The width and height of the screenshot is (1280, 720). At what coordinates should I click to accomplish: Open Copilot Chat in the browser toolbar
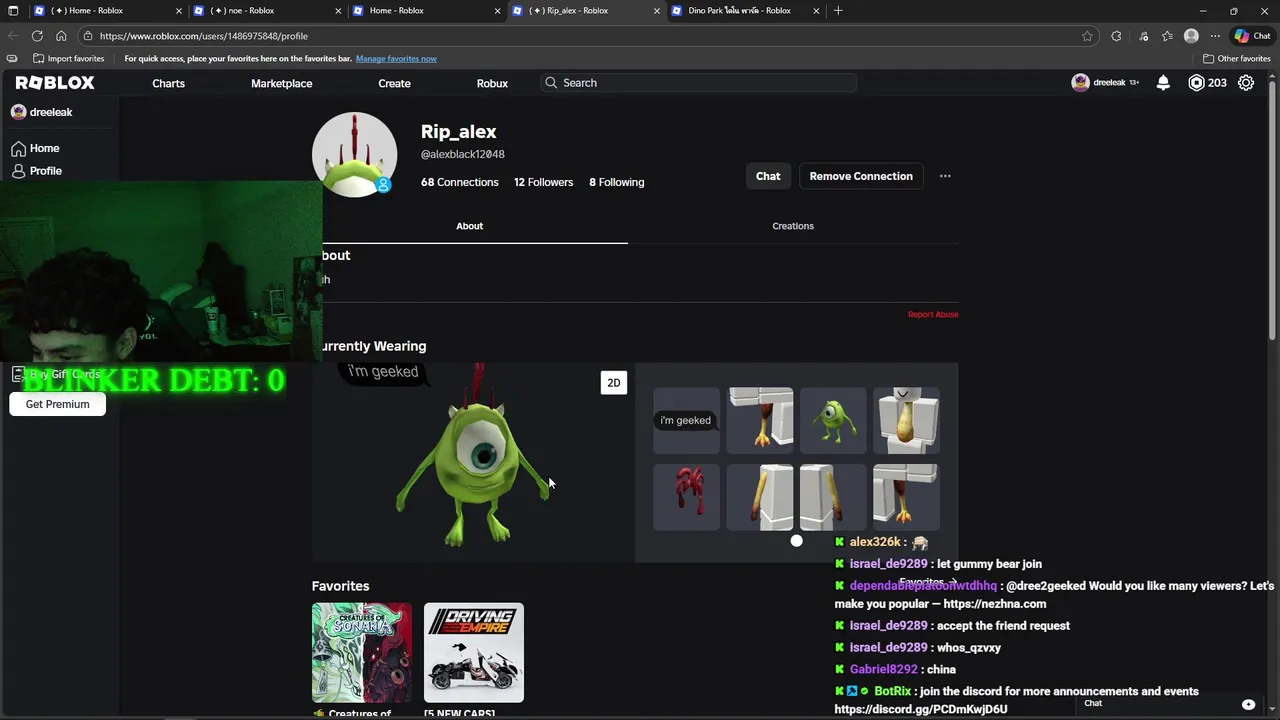tap(1252, 36)
